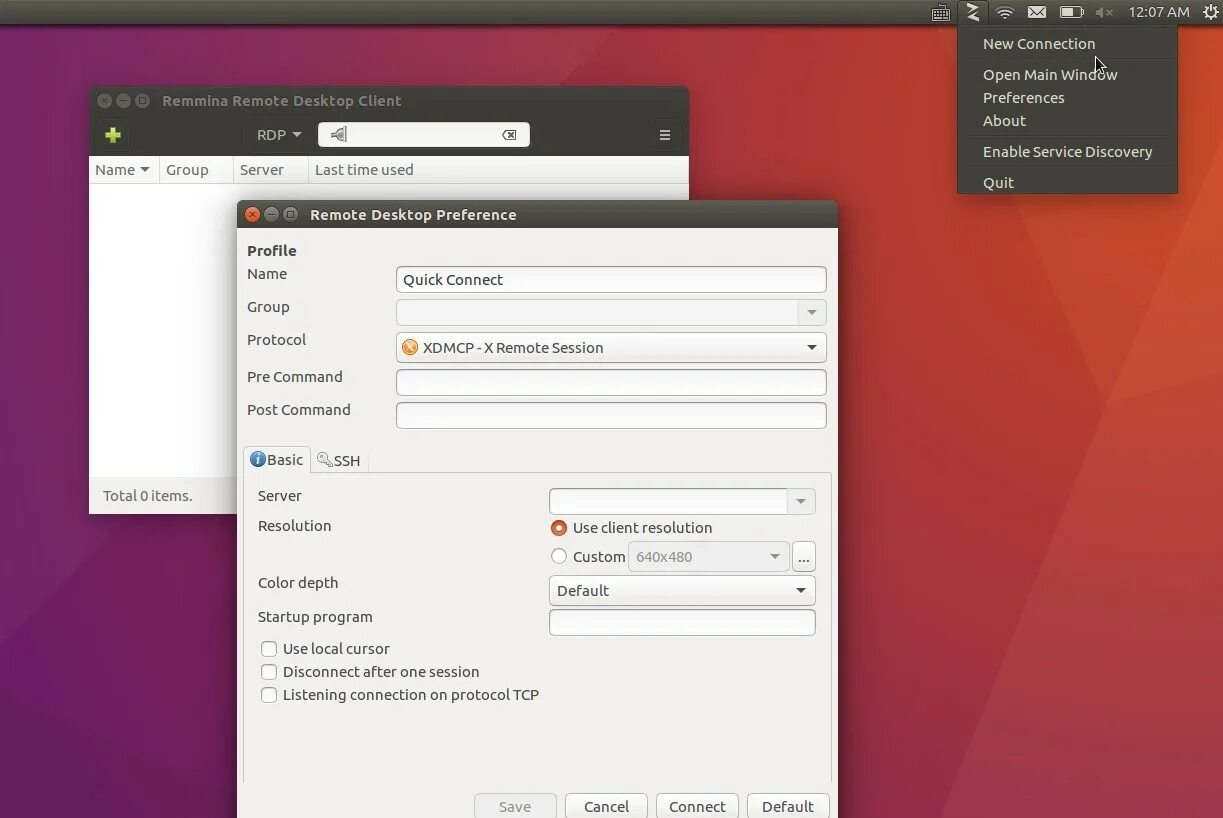This screenshot has width=1223, height=818.
Task: Click the Default button
Action: pyautogui.click(x=788, y=806)
